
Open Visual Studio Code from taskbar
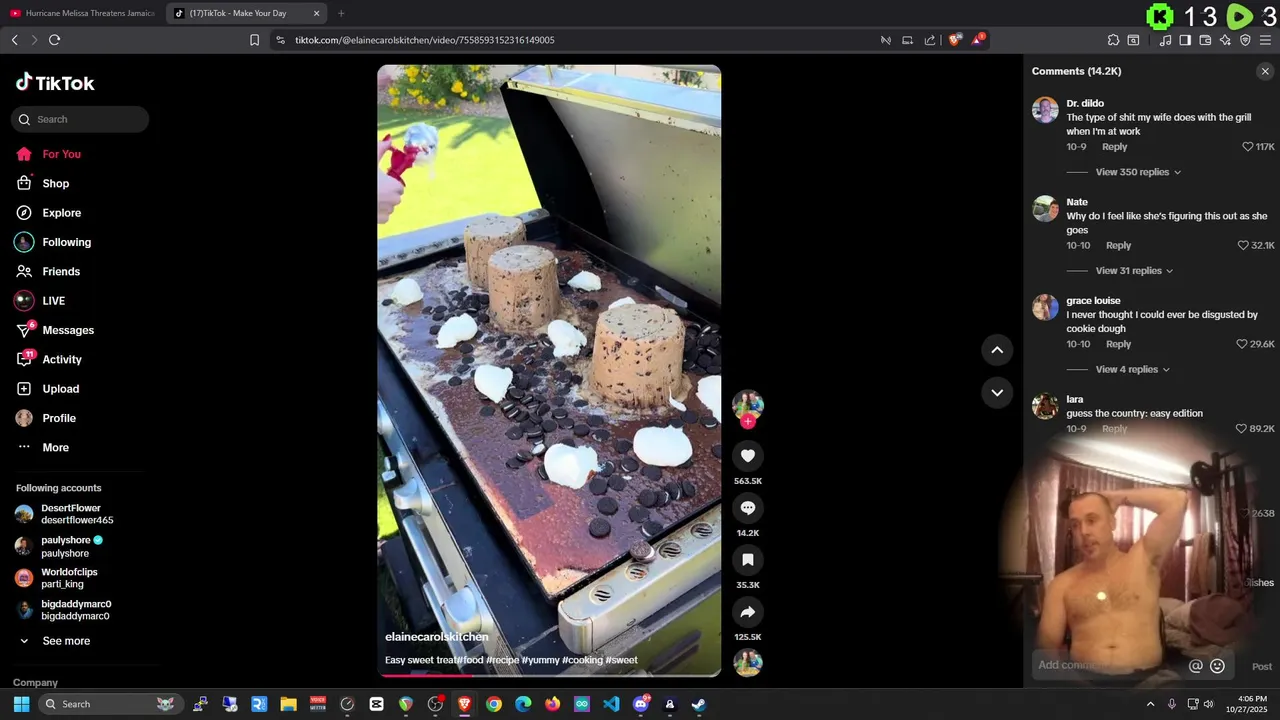click(x=611, y=704)
